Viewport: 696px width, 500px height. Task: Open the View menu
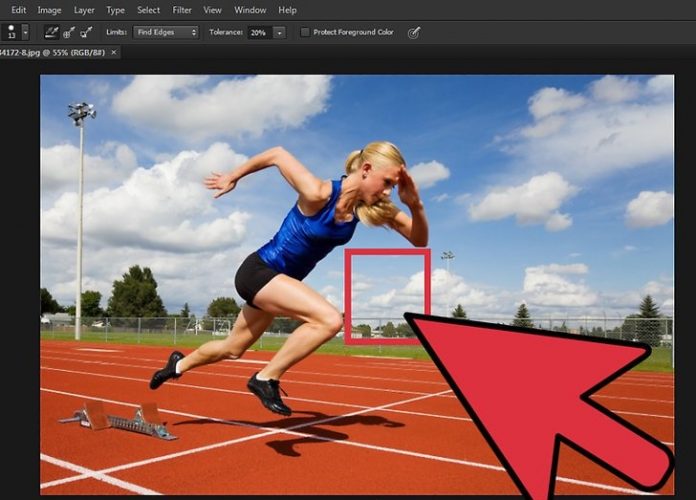point(212,10)
